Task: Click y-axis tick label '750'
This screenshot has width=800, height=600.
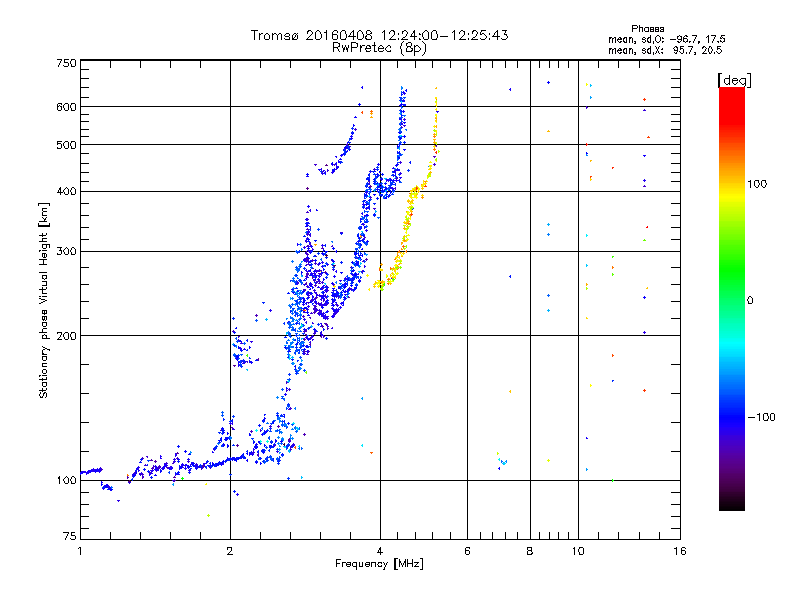Action: 66,63
